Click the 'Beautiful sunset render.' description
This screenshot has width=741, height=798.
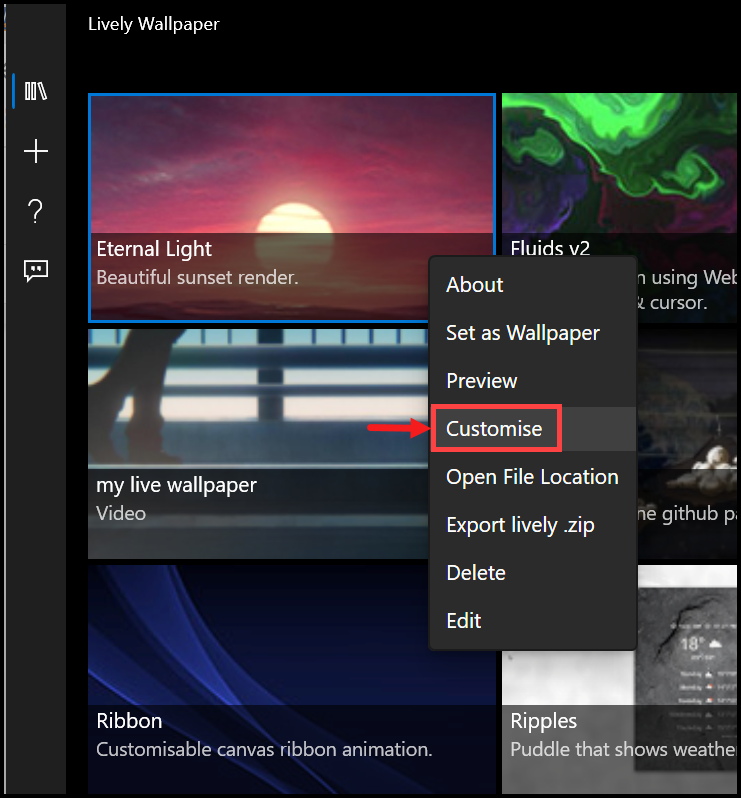click(x=197, y=277)
